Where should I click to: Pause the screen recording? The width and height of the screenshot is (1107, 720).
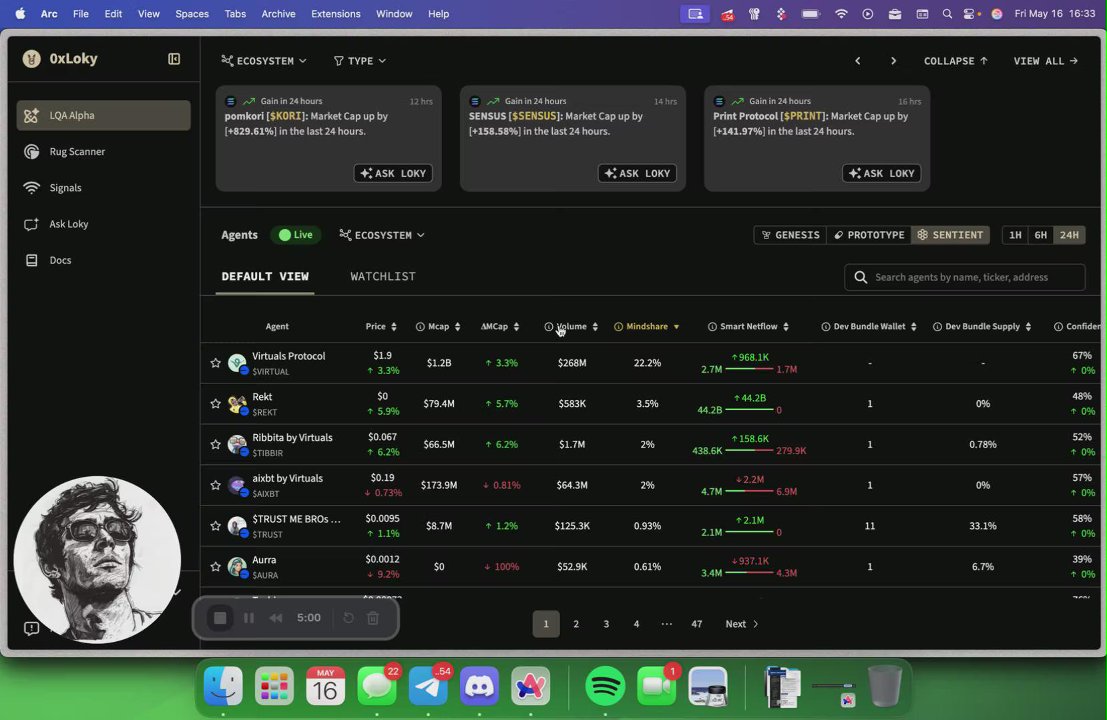tap(249, 618)
